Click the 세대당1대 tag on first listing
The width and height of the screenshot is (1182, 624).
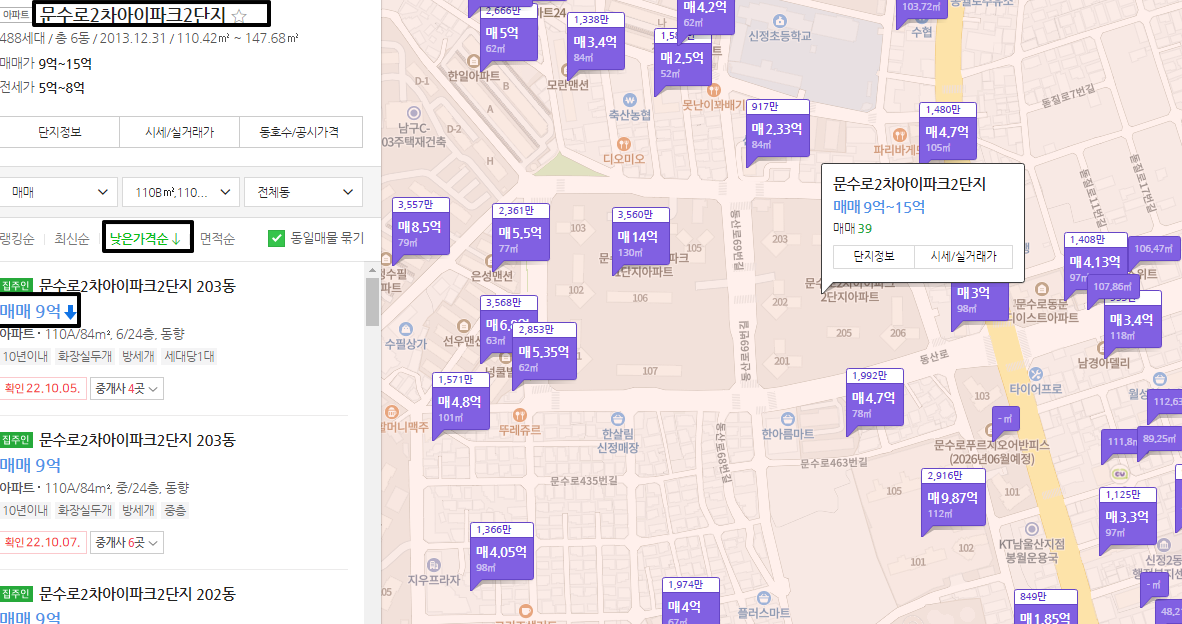pos(189,356)
